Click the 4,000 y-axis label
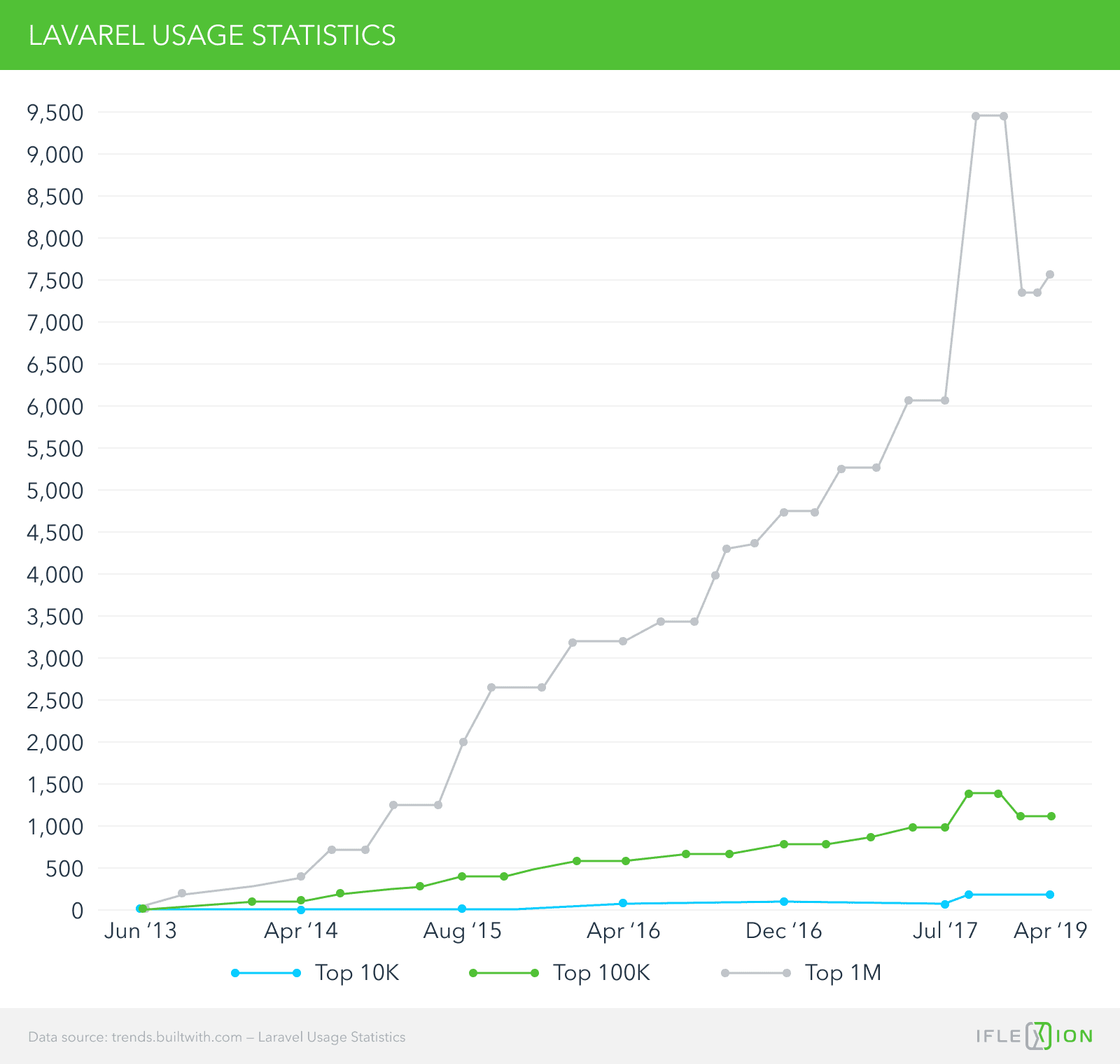Image resolution: width=1120 pixels, height=1064 pixels. [55, 575]
